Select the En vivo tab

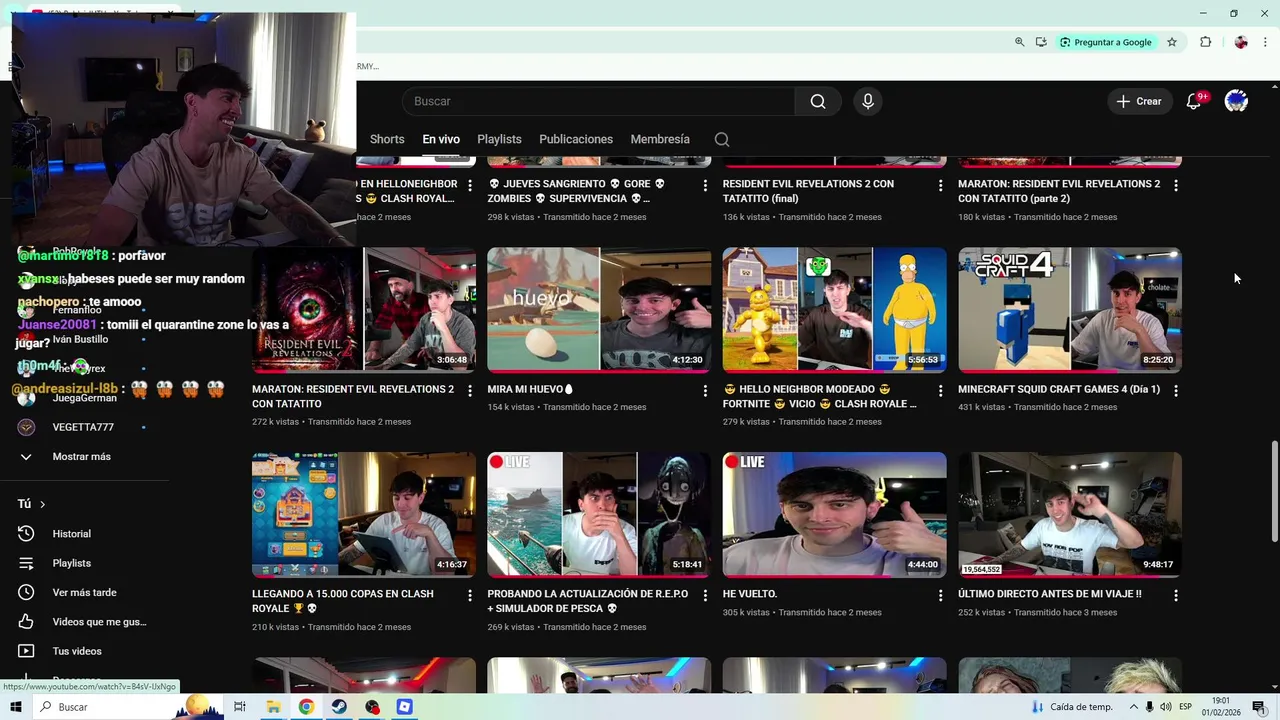click(x=441, y=139)
